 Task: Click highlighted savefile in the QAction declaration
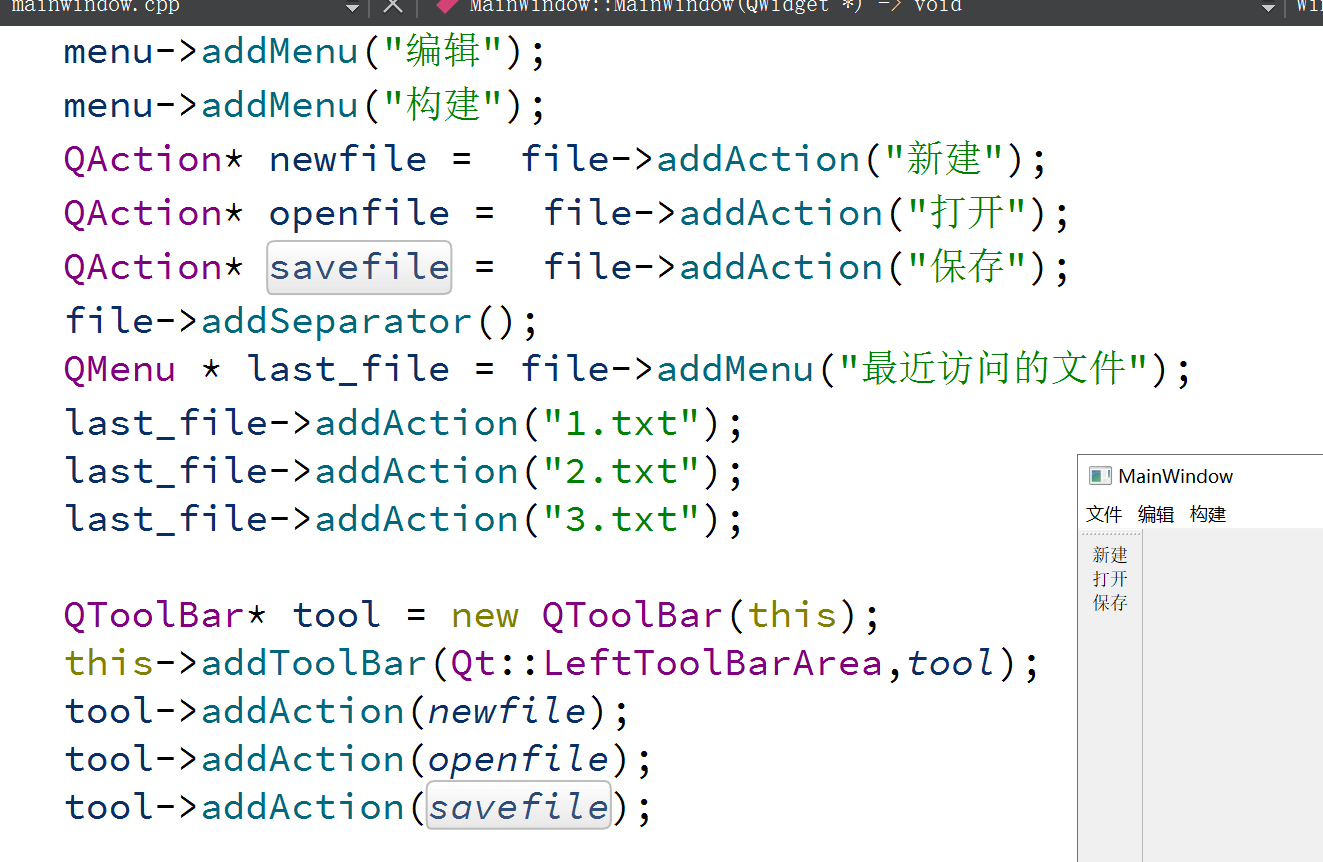359,267
